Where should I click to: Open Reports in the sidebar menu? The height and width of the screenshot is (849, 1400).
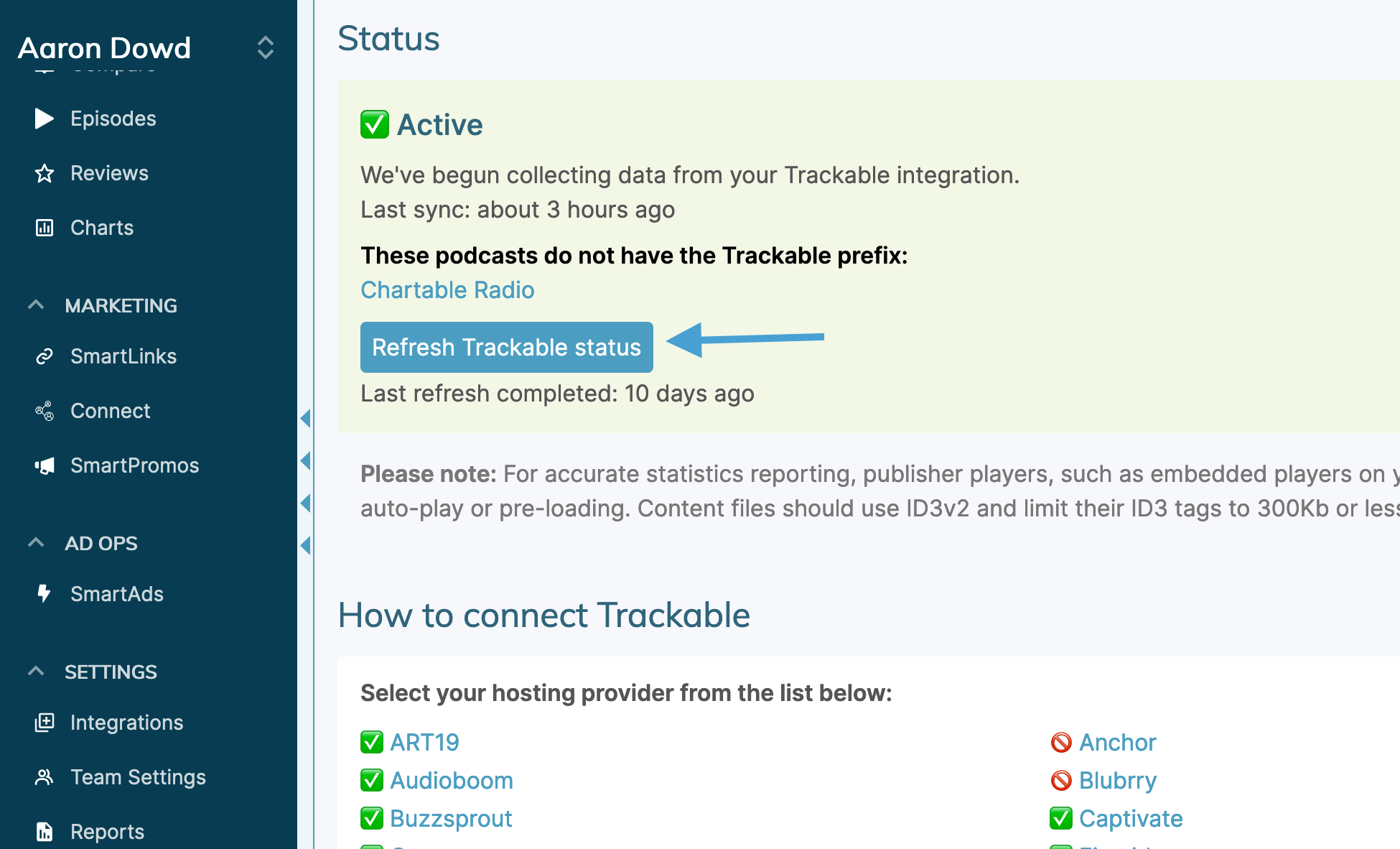click(x=107, y=832)
